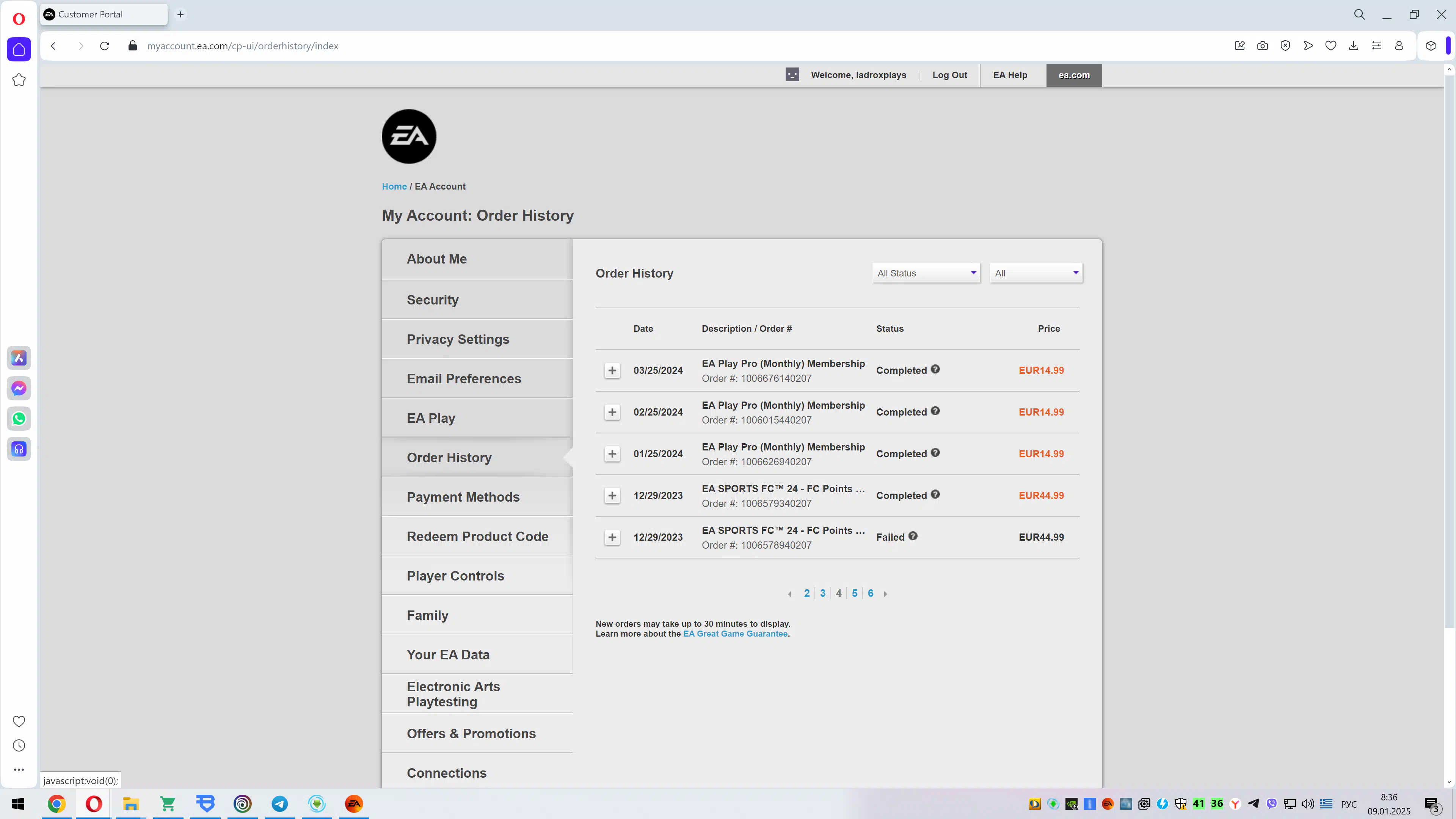This screenshot has width=1456, height=819.
Task: Open Privacy Settings section
Action: coord(477,339)
